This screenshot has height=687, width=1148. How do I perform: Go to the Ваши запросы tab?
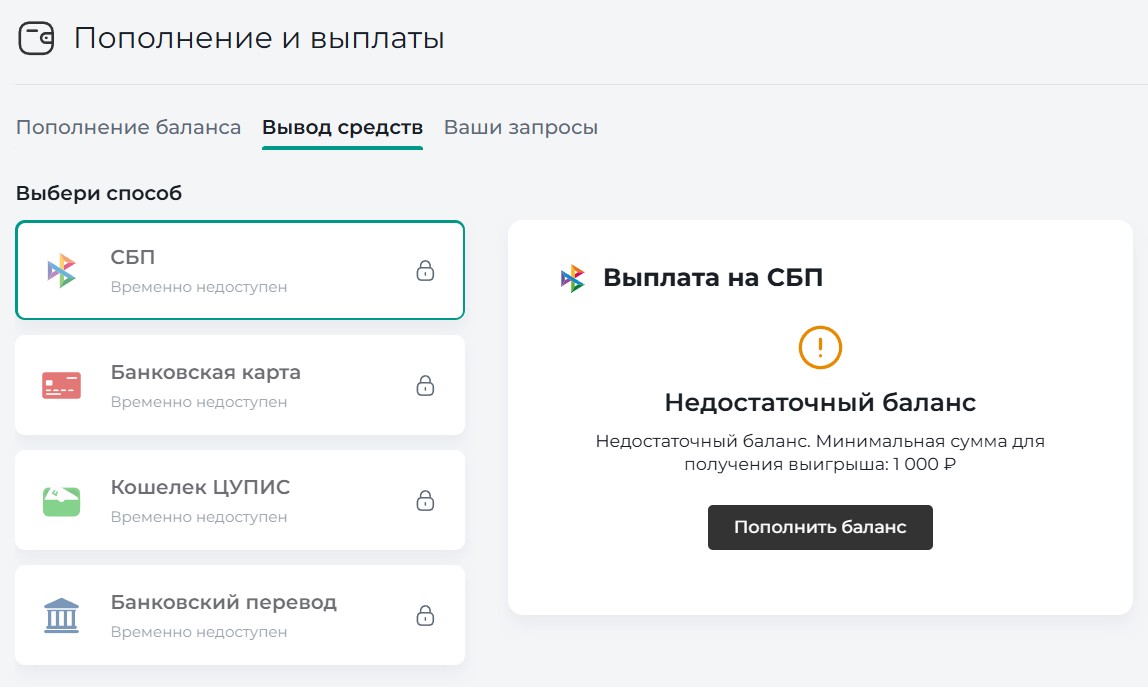(x=521, y=128)
